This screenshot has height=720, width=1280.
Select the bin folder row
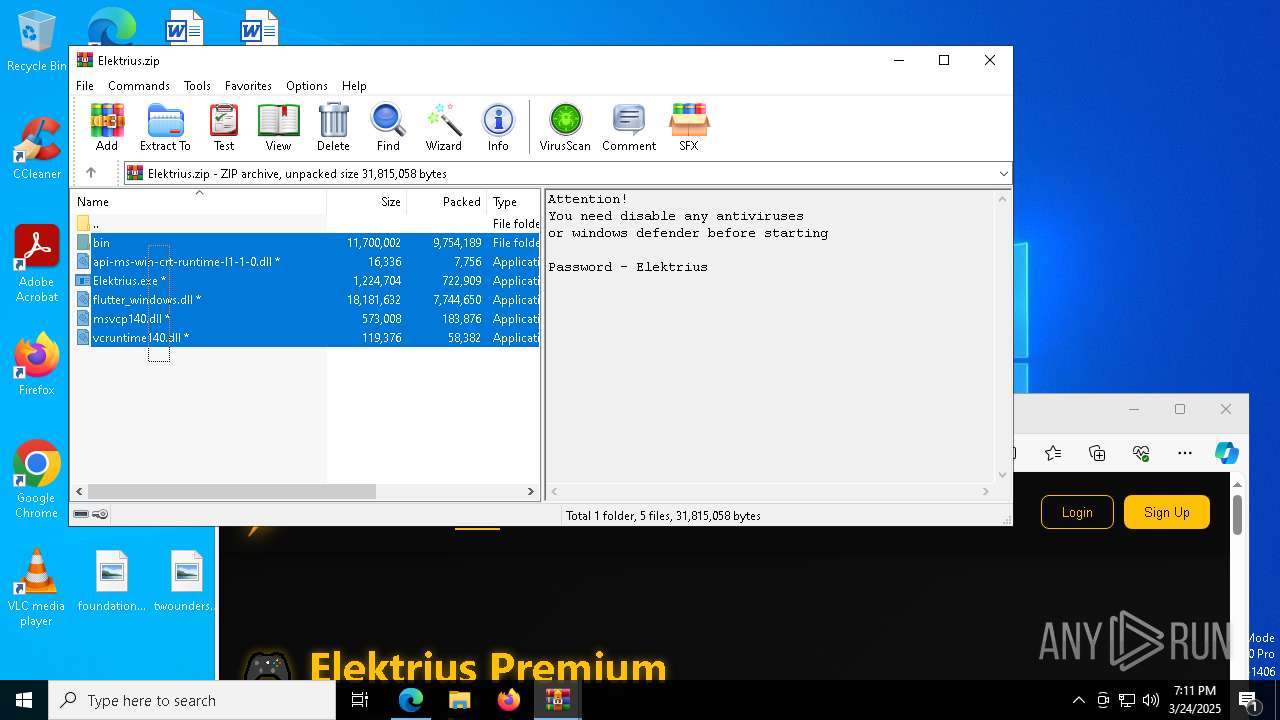305,243
